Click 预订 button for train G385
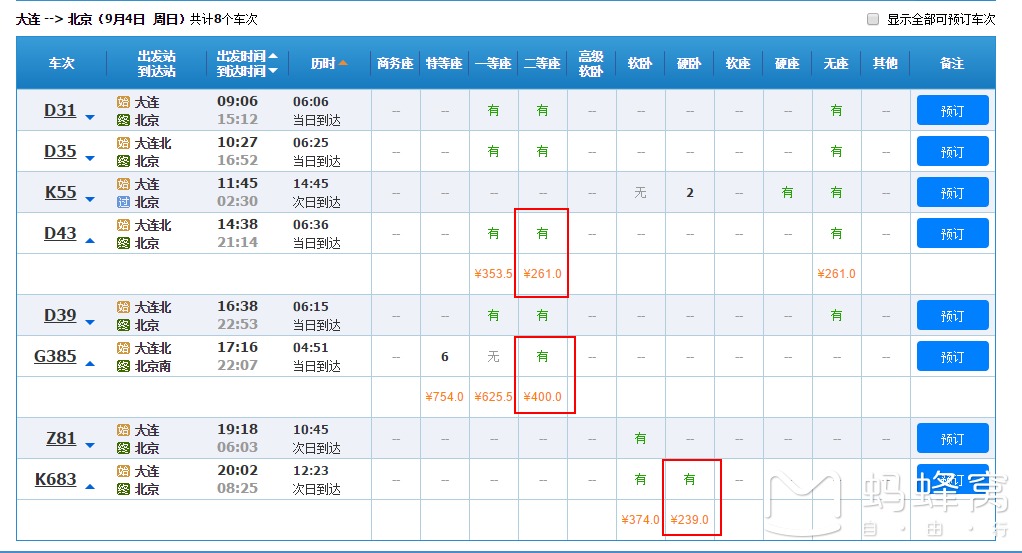The image size is (1022, 553). point(952,357)
